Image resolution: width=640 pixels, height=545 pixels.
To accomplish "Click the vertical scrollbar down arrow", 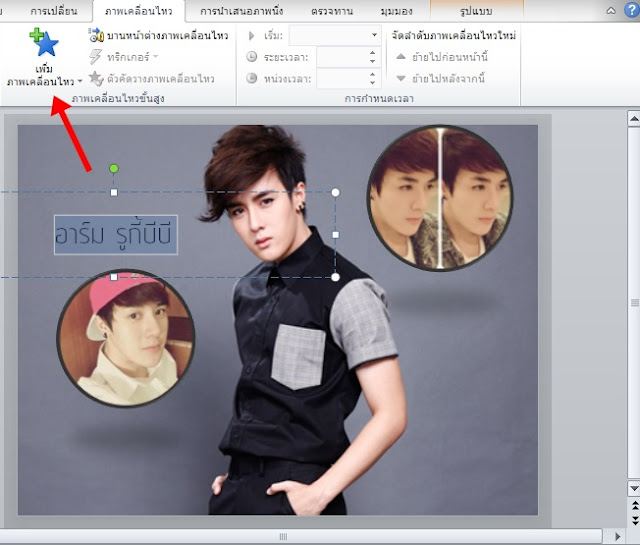I will pyautogui.click(x=633, y=488).
